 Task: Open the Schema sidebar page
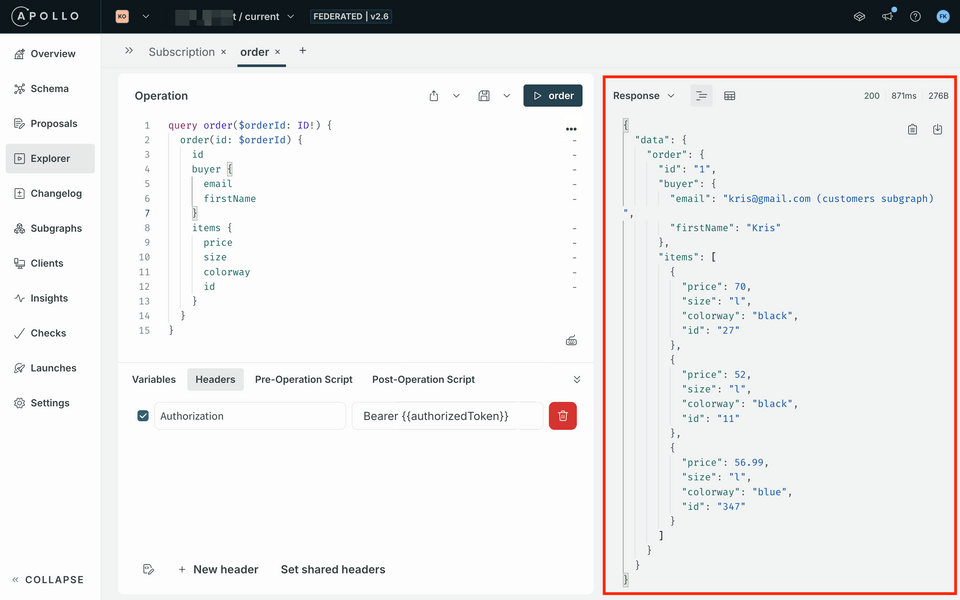pyautogui.click(x=50, y=89)
